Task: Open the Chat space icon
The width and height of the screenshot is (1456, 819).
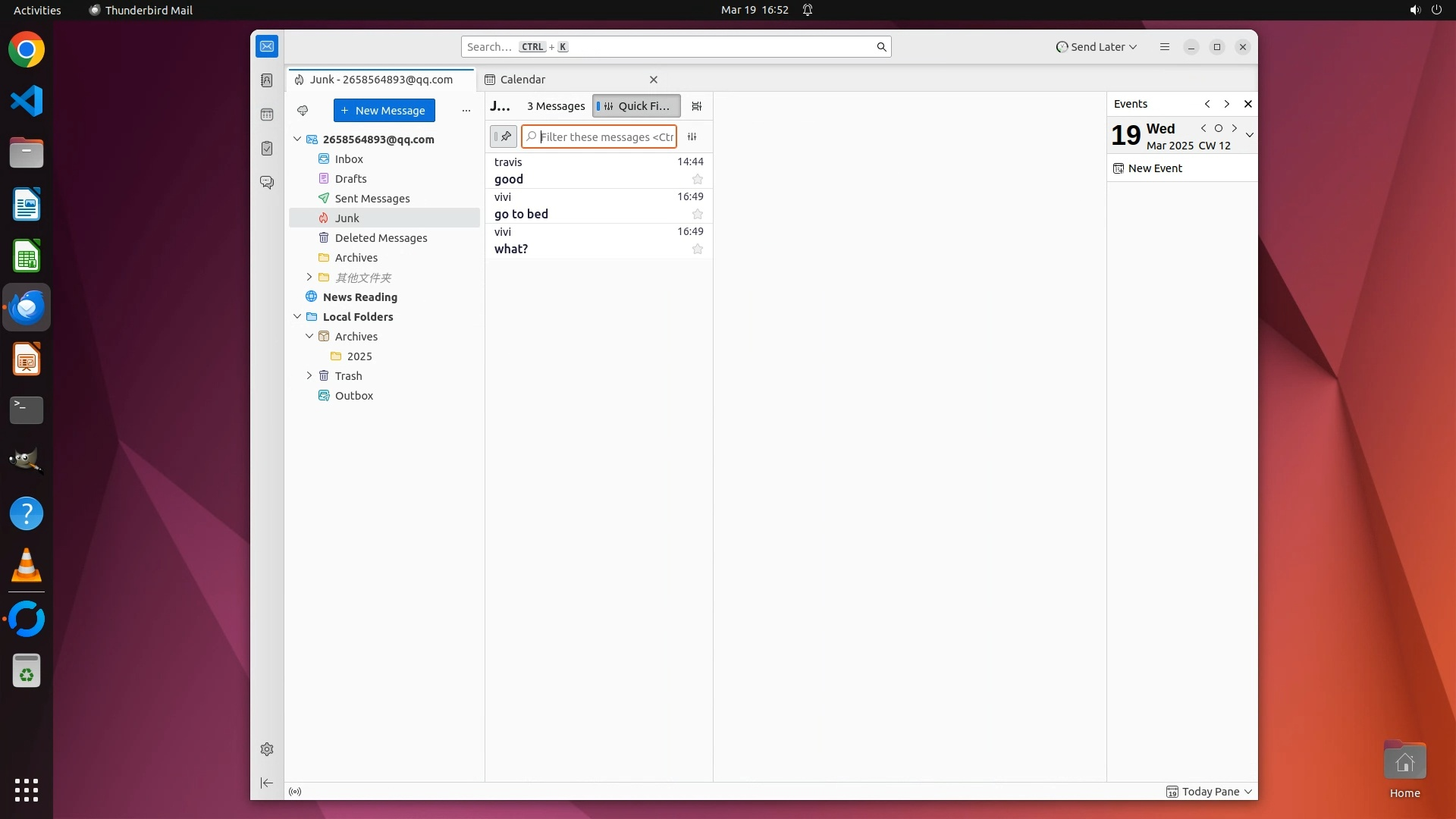Action: coord(267,183)
